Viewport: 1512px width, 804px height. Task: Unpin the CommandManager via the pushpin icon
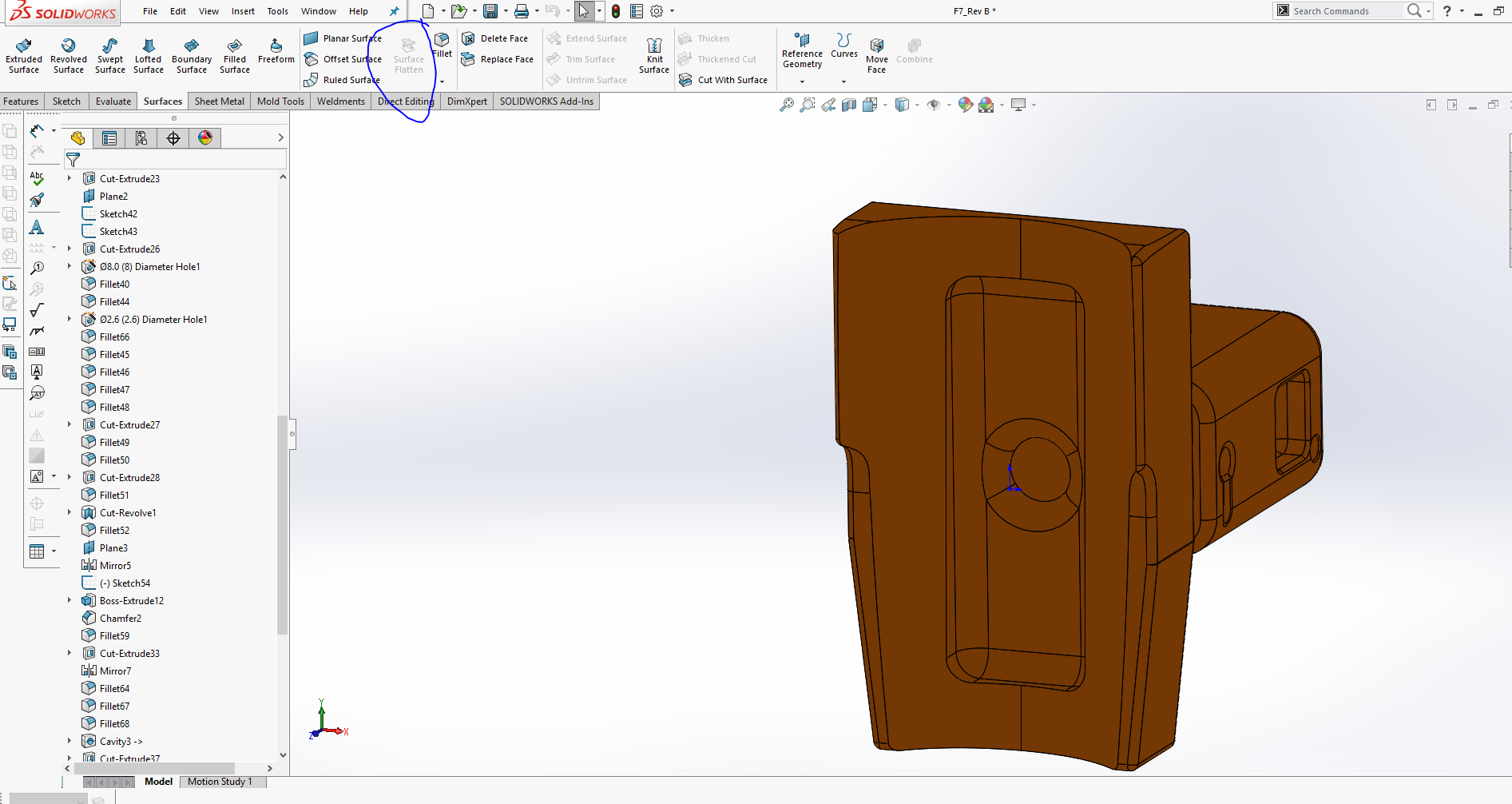393,11
